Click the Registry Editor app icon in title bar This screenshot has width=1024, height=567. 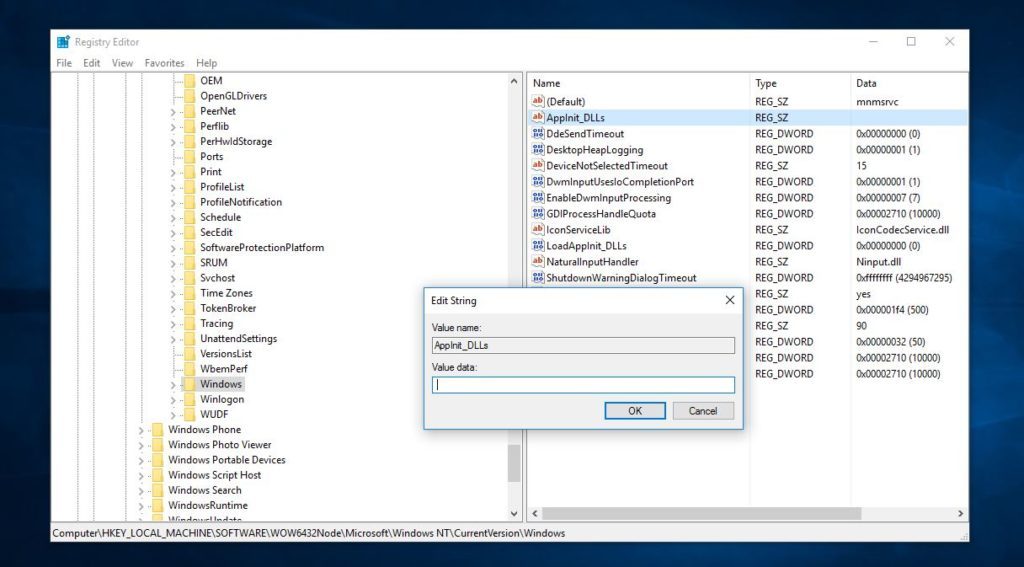pos(63,42)
